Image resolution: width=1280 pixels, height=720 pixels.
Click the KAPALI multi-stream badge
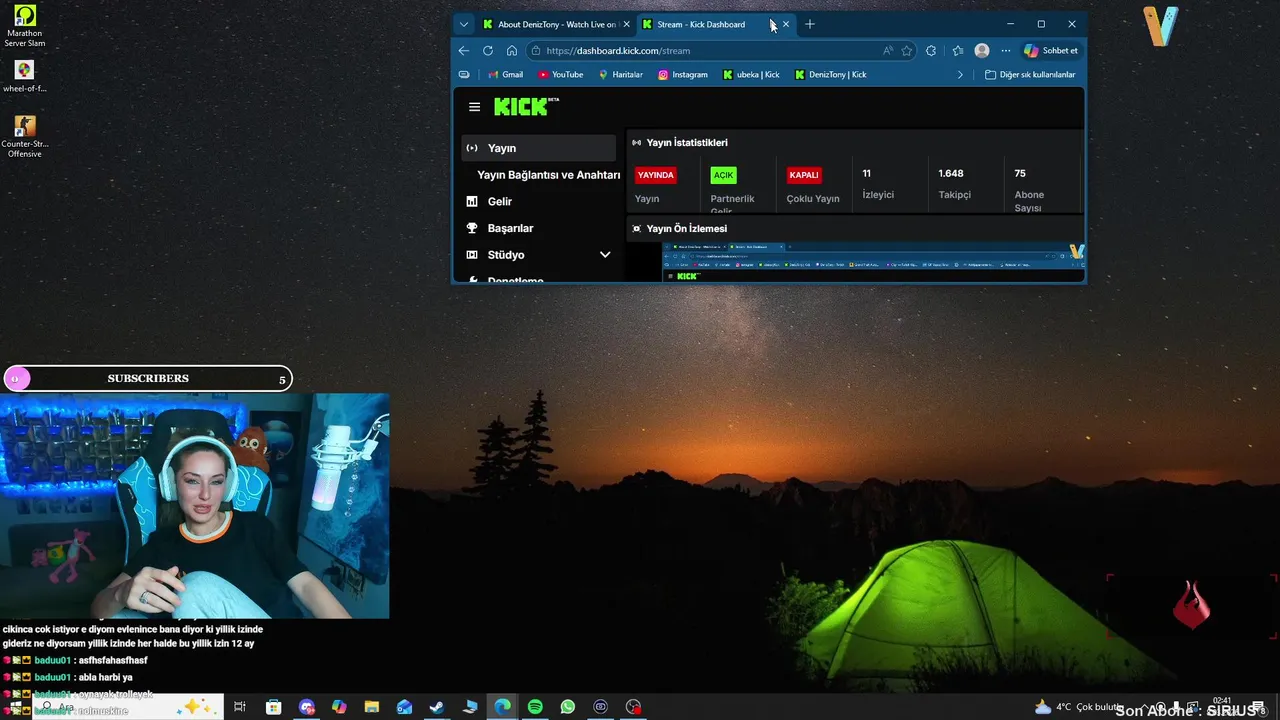[x=804, y=175]
